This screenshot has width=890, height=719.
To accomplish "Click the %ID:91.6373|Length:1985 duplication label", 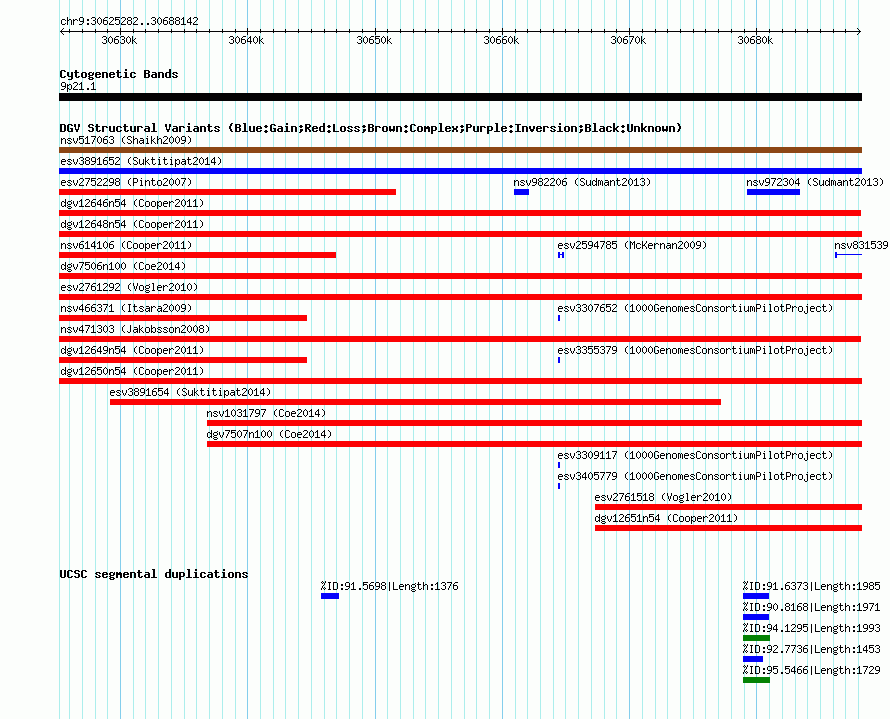I will [812, 586].
